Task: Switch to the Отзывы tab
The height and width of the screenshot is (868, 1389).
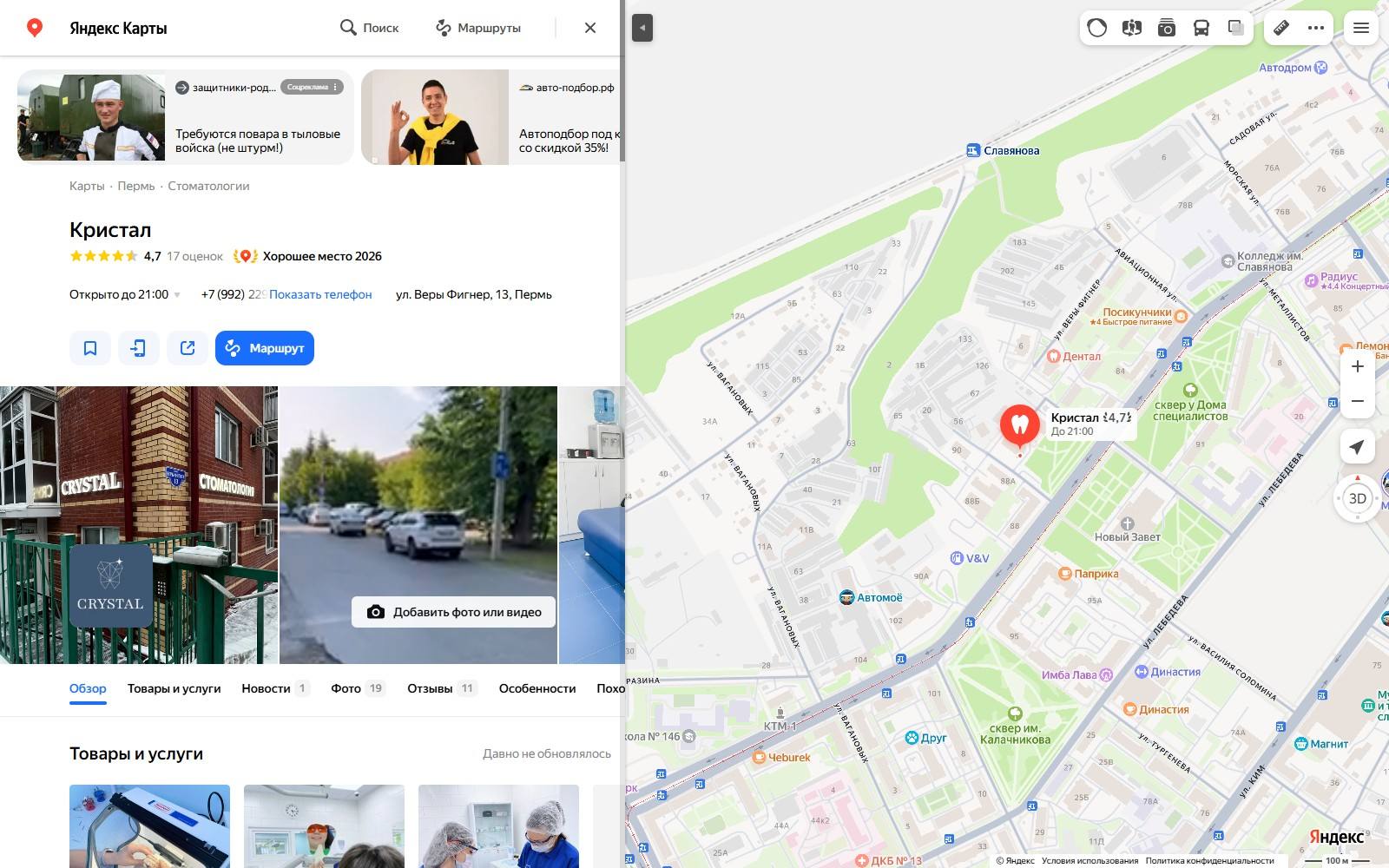Action: click(x=443, y=688)
